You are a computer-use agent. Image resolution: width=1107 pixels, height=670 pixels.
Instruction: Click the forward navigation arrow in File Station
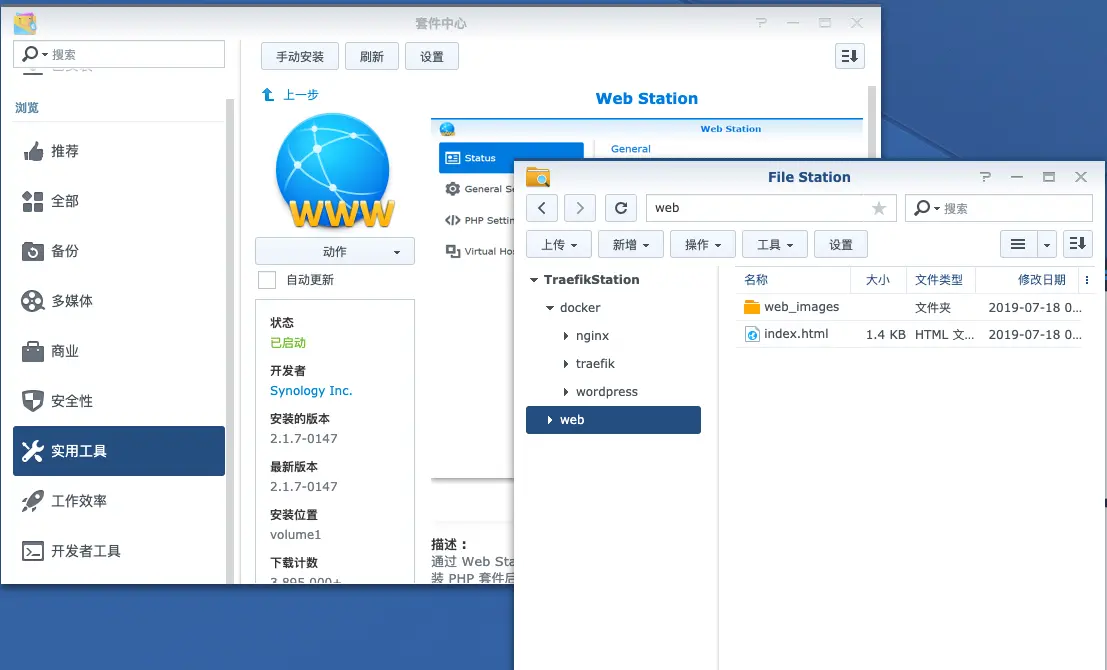[579, 207]
